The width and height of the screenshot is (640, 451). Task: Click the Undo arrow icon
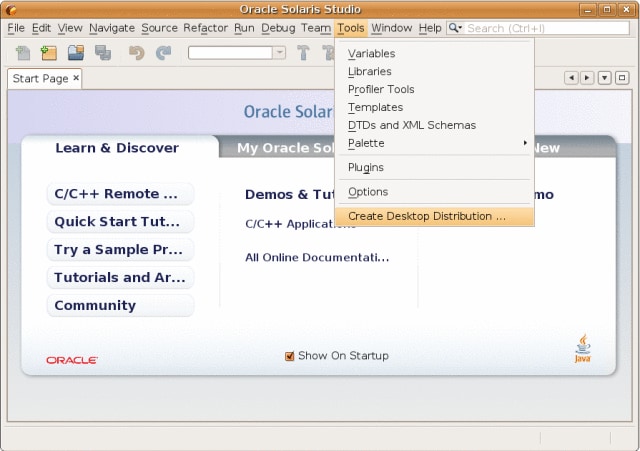point(137,53)
